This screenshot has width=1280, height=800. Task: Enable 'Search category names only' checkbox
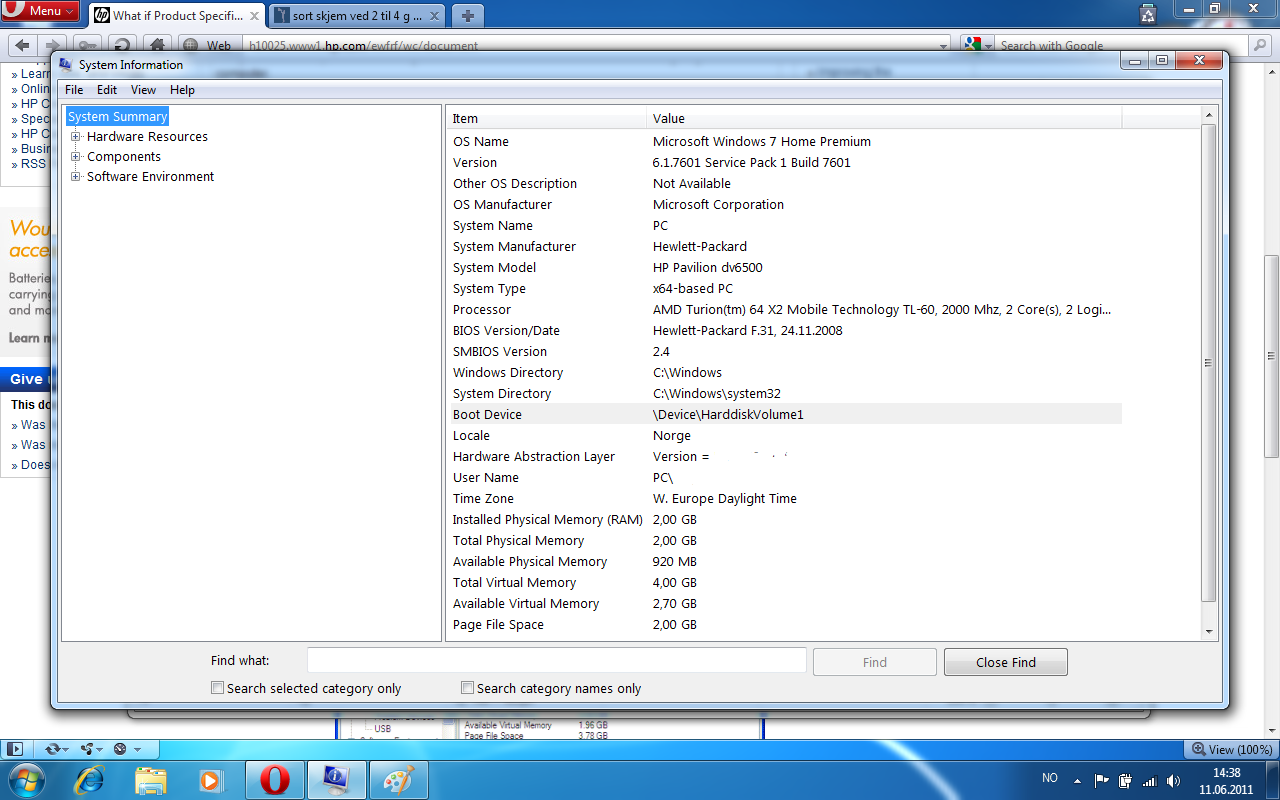tap(467, 688)
